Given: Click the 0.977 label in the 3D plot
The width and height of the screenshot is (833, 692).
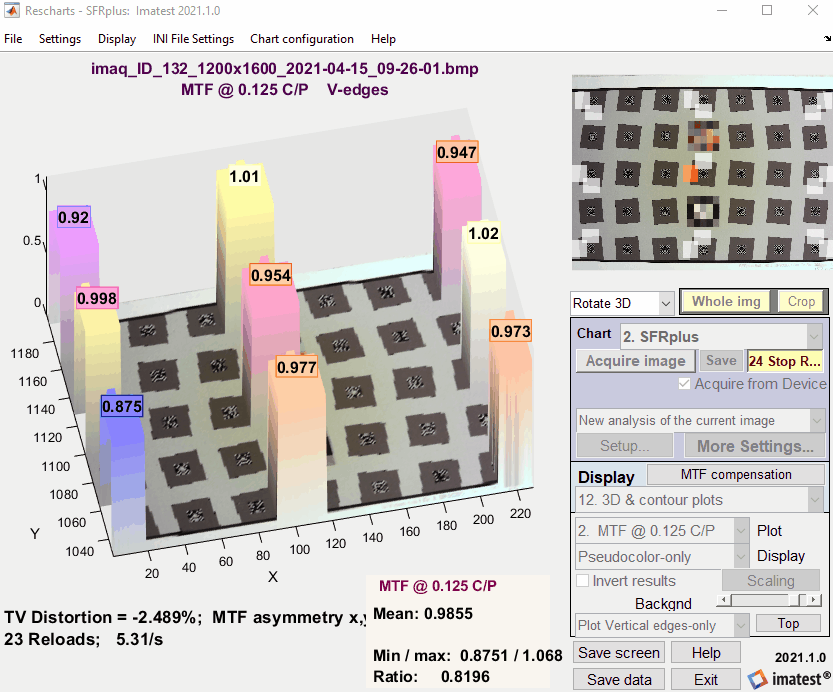Looking at the screenshot, I should (x=296, y=367).
